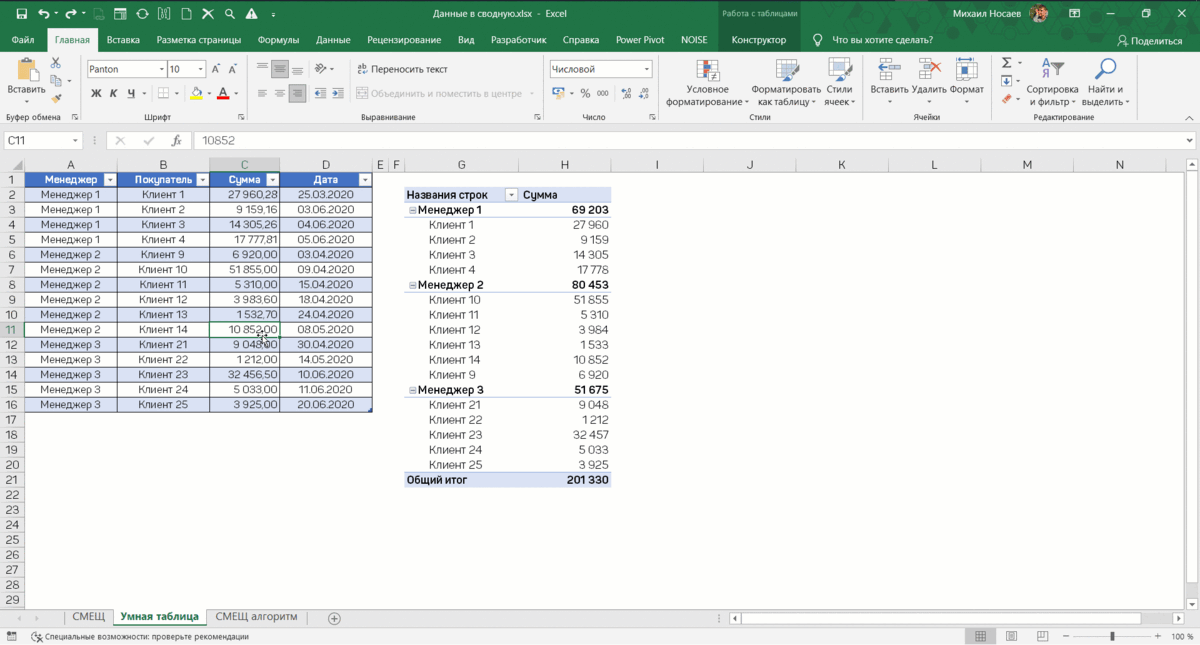Screen dimensions: 1200x645
Task: Center text horizontally in the cell
Action: point(280,93)
